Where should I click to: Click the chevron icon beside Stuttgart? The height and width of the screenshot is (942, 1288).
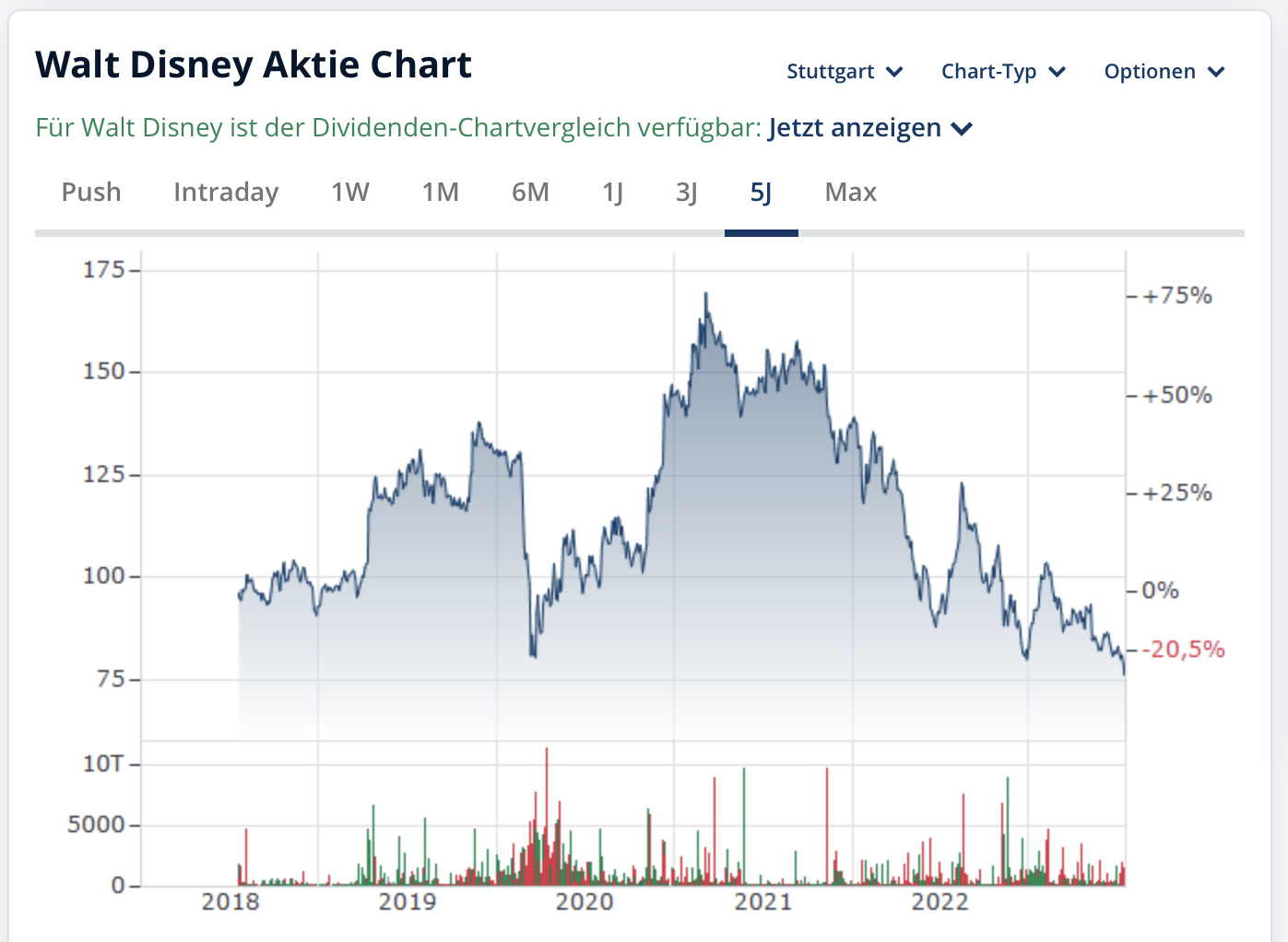(x=894, y=72)
